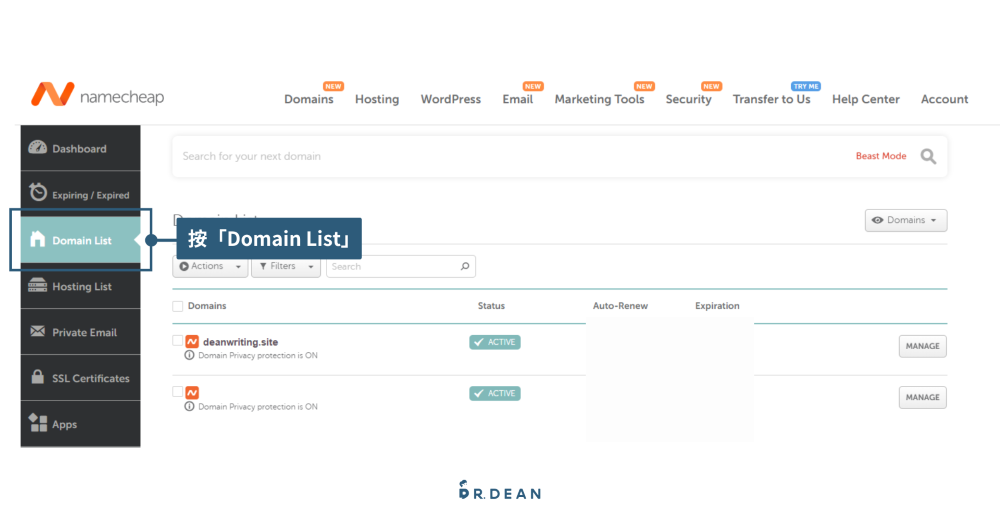The height and width of the screenshot is (521, 1000).
Task: Open the Apps sidebar icon
Action: pyautogui.click(x=38, y=423)
